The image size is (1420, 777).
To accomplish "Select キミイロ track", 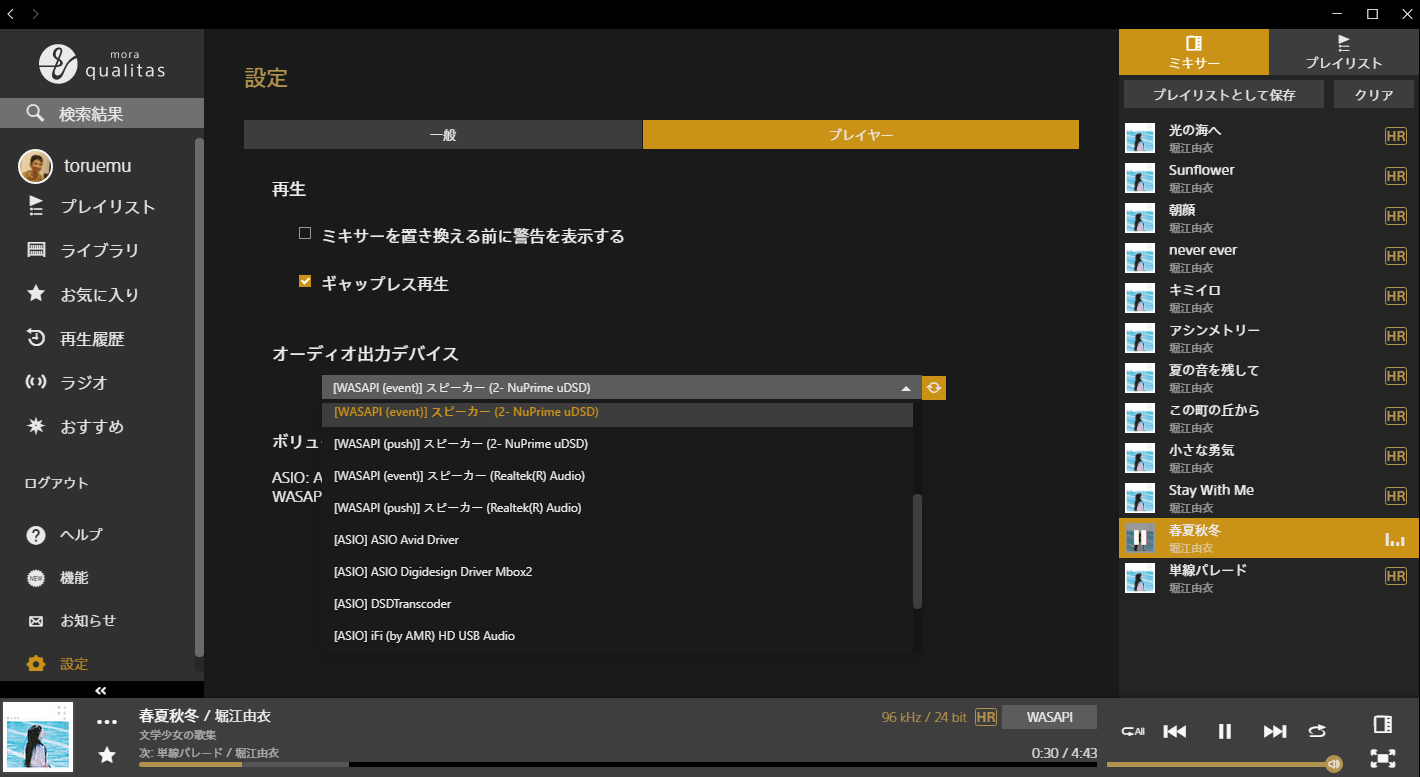I will click(1267, 298).
